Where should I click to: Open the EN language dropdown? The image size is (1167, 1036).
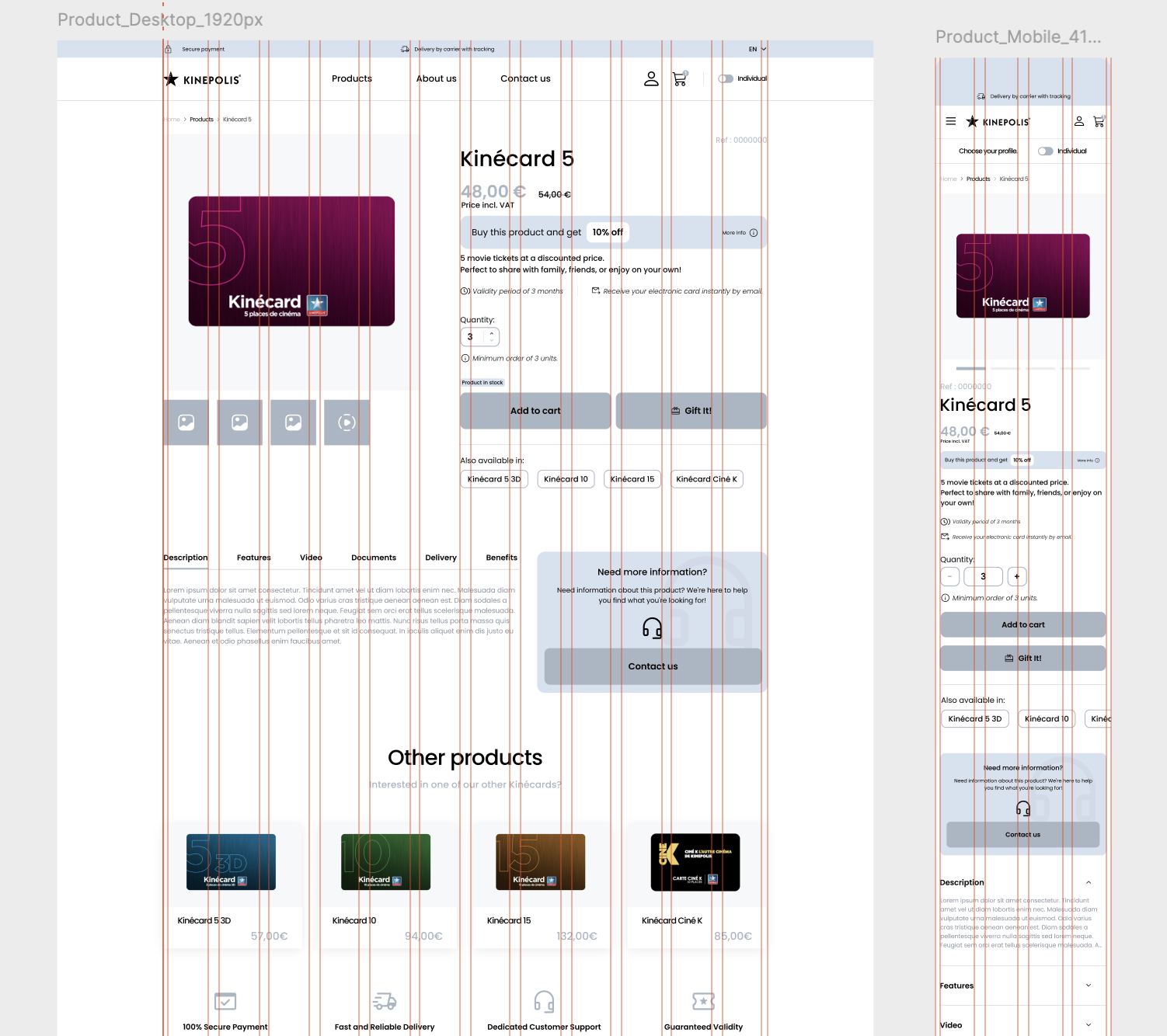click(x=758, y=49)
